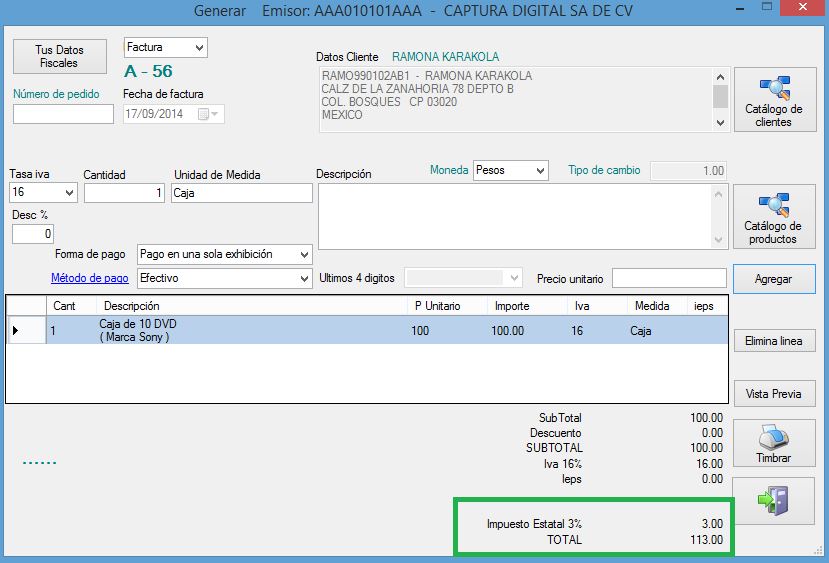Click the Cantidad input field

124,193
